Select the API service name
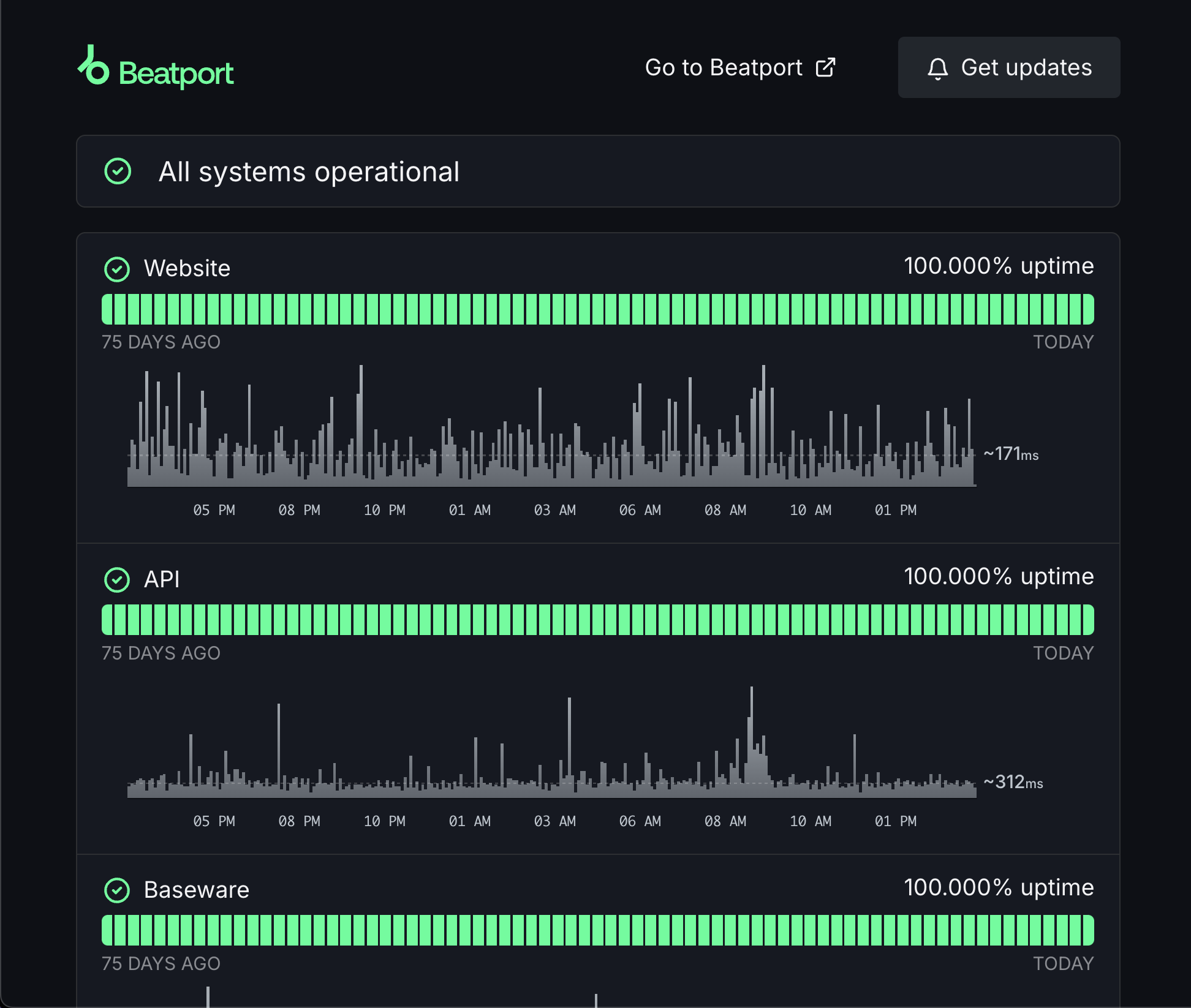 point(162,579)
